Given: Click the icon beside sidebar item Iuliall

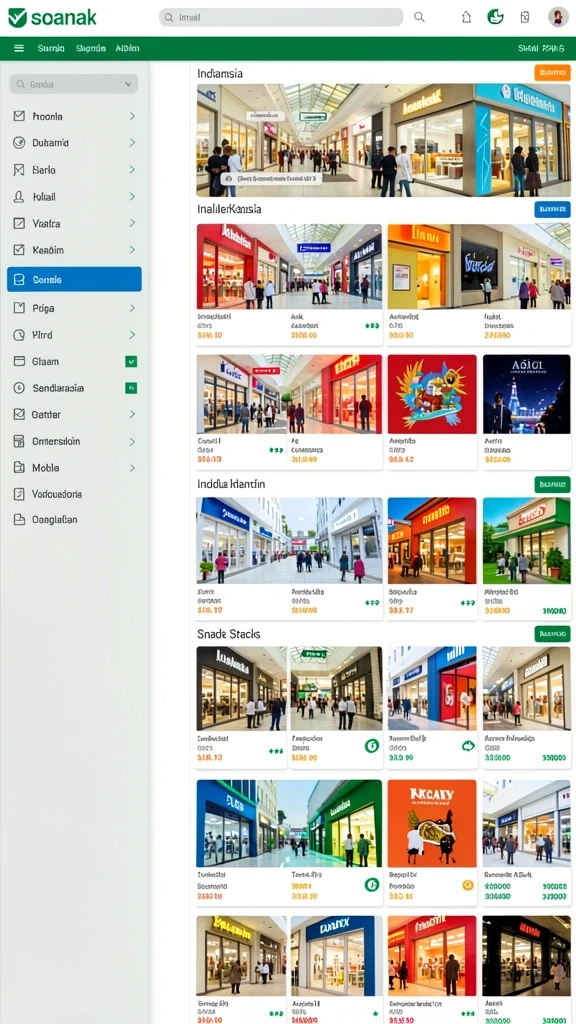Looking at the screenshot, I should pyautogui.click(x=19, y=197).
